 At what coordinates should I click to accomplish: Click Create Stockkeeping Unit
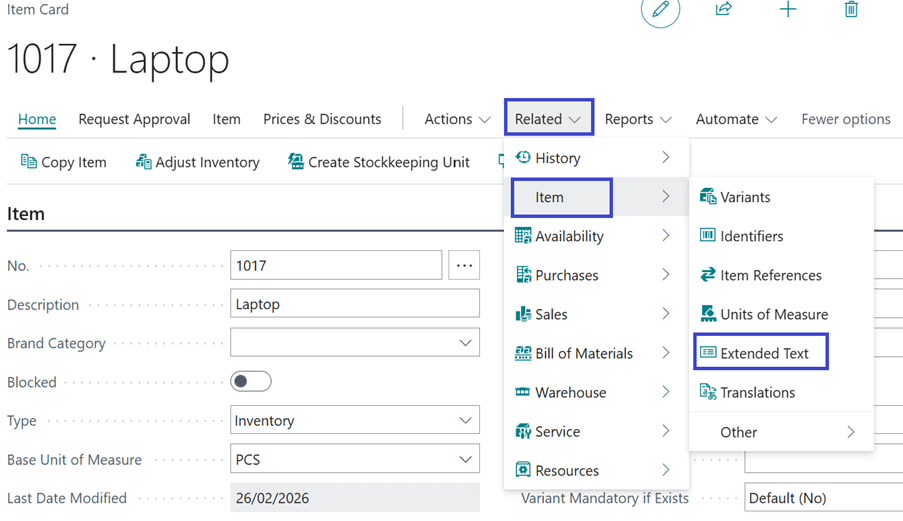[x=378, y=162]
